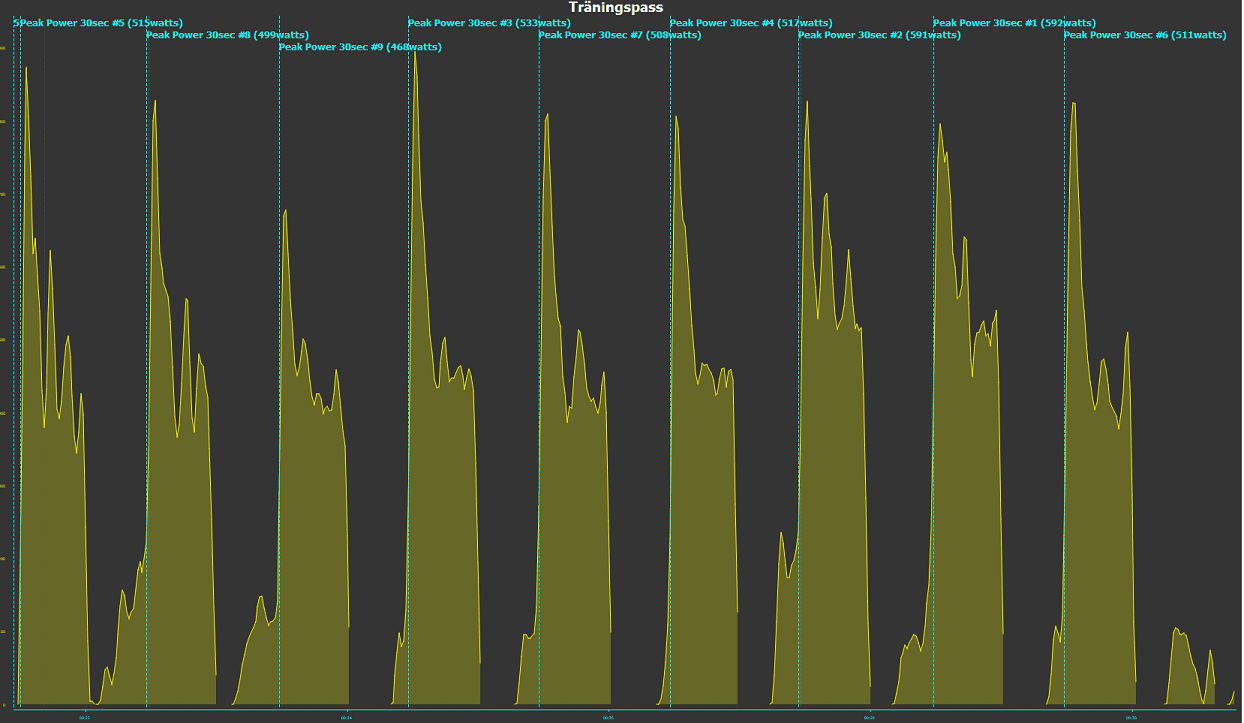Click the small last power bump at far right

click(1210, 652)
